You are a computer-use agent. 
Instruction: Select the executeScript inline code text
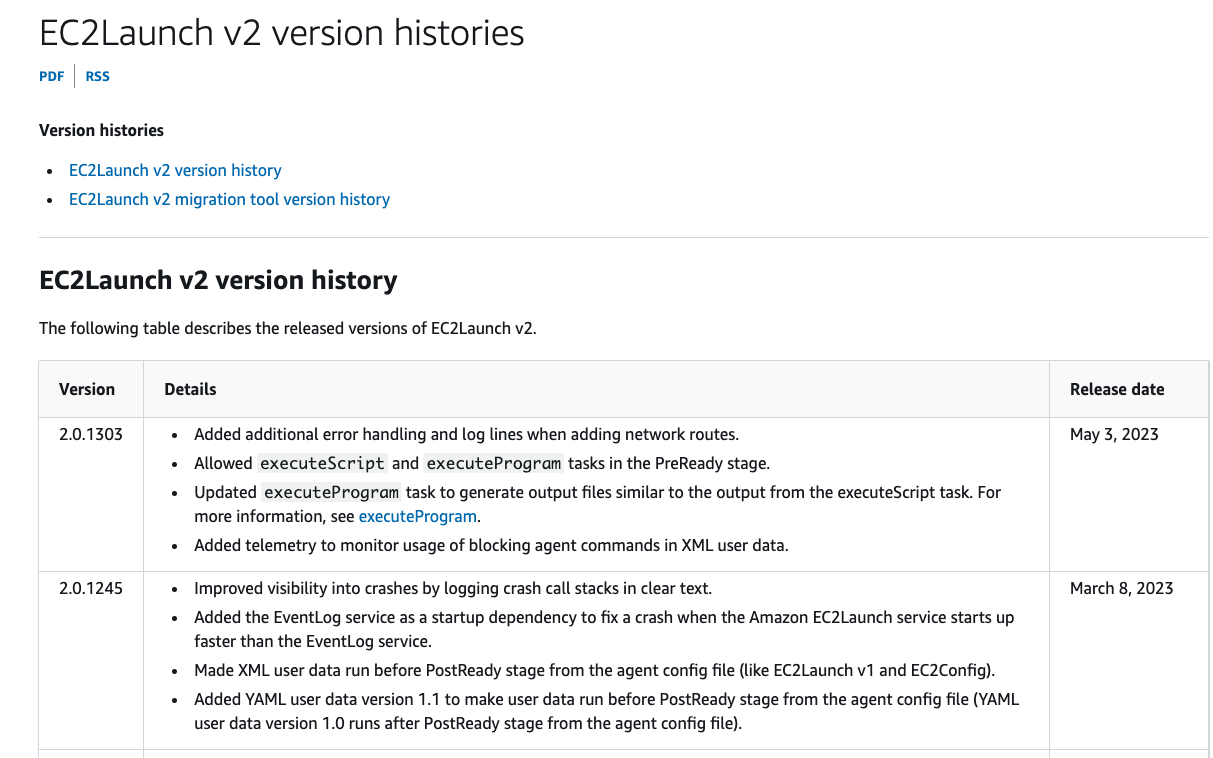320,463
